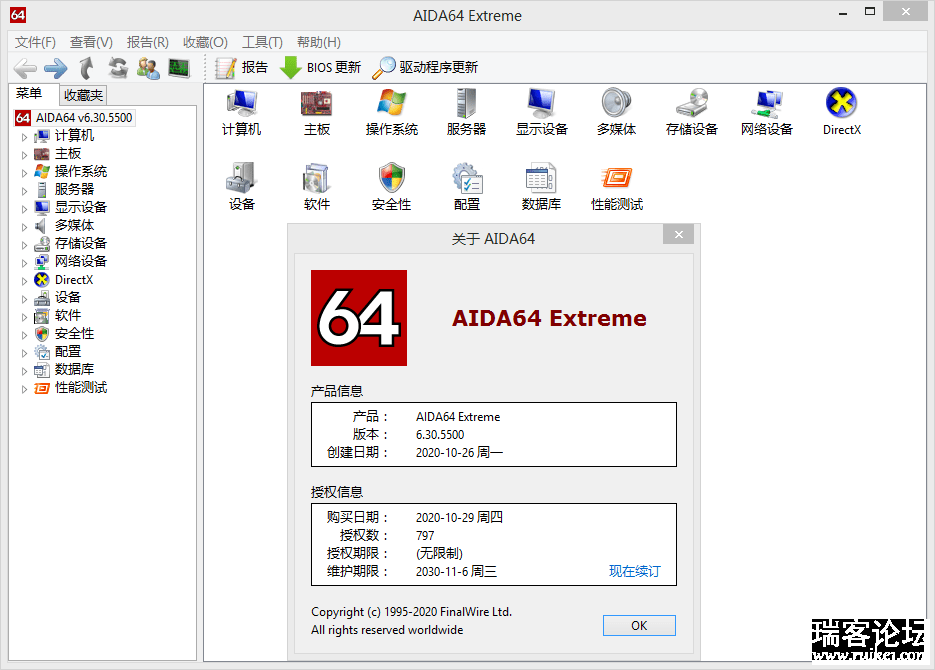
Task: Close the 关于 AIDA64 dialog
Action: [679, 234]
